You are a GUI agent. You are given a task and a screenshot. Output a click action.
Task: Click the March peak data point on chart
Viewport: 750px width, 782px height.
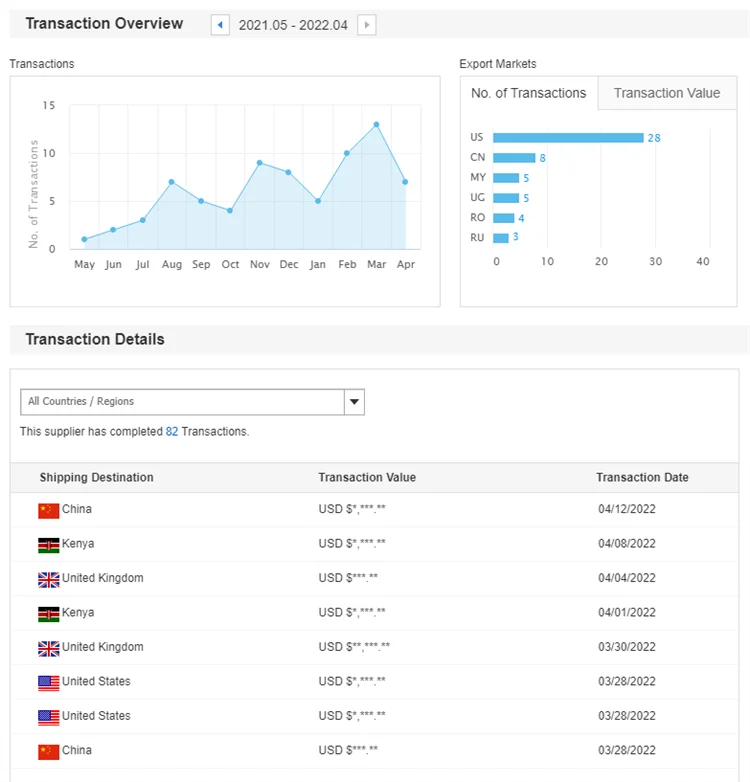(x=376, y=125)
